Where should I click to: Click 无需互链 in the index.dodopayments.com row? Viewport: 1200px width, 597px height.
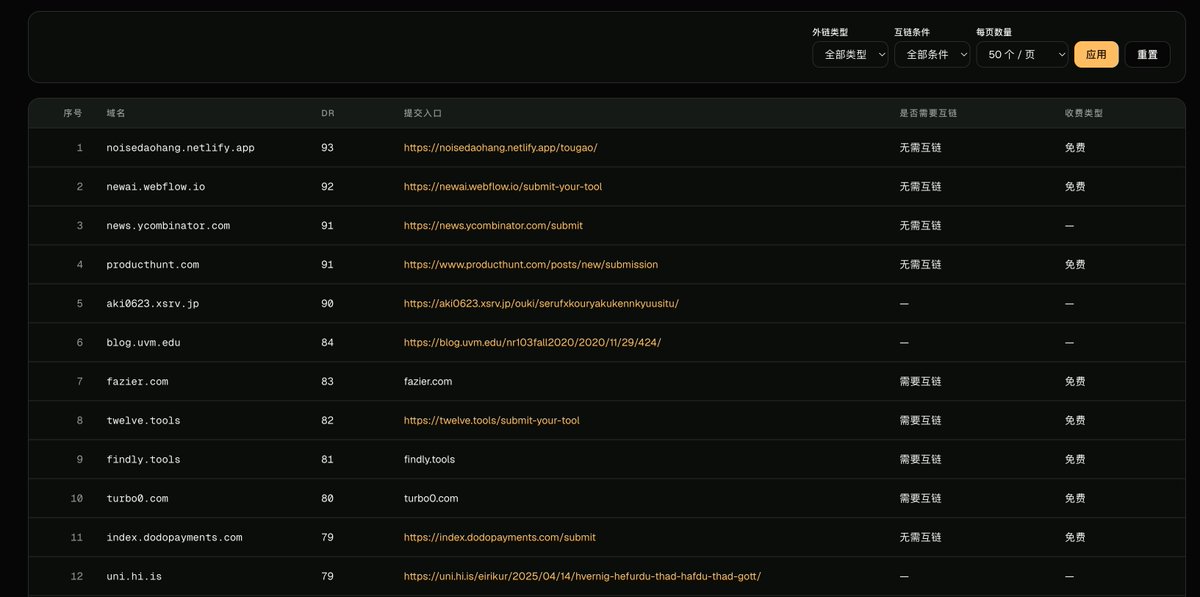(920, 538)
